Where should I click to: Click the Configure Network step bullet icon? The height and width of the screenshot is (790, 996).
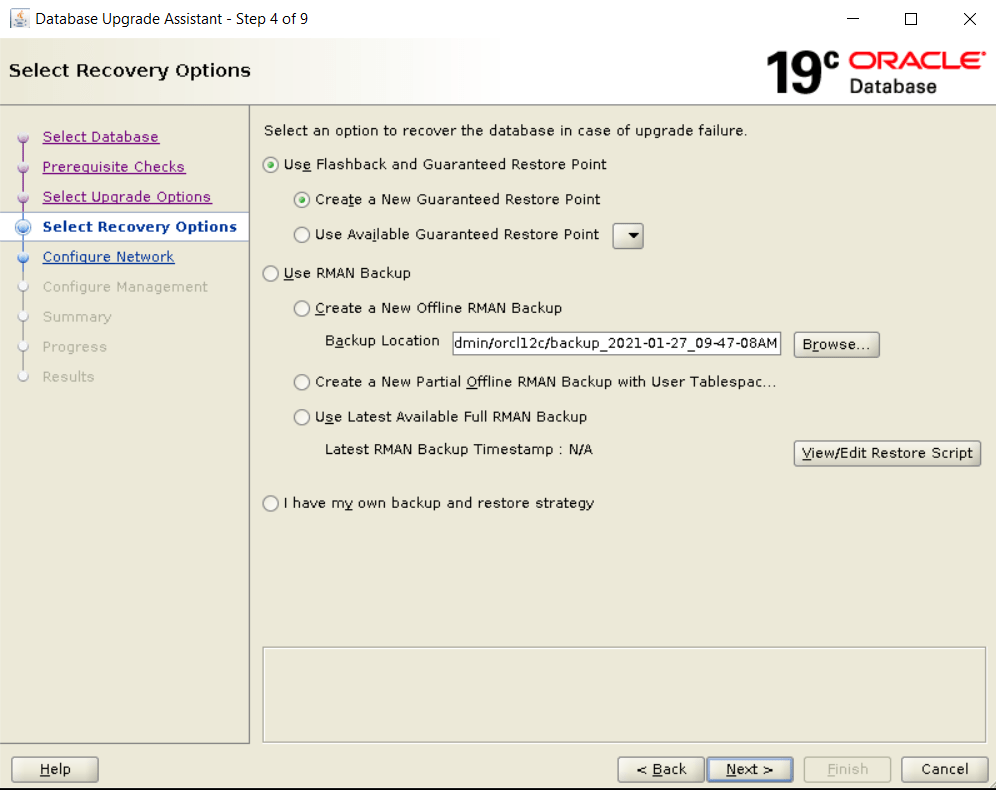pos(24,258)
